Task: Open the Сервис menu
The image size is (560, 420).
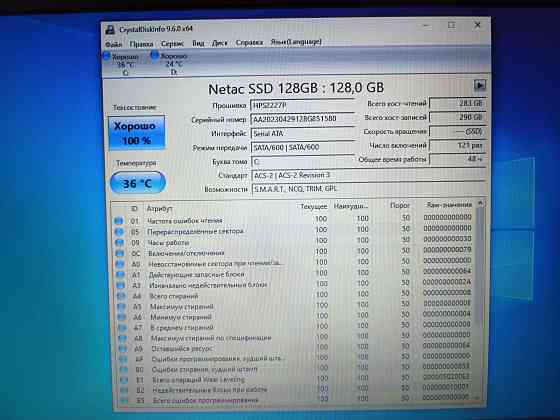Action: (172, 44)
